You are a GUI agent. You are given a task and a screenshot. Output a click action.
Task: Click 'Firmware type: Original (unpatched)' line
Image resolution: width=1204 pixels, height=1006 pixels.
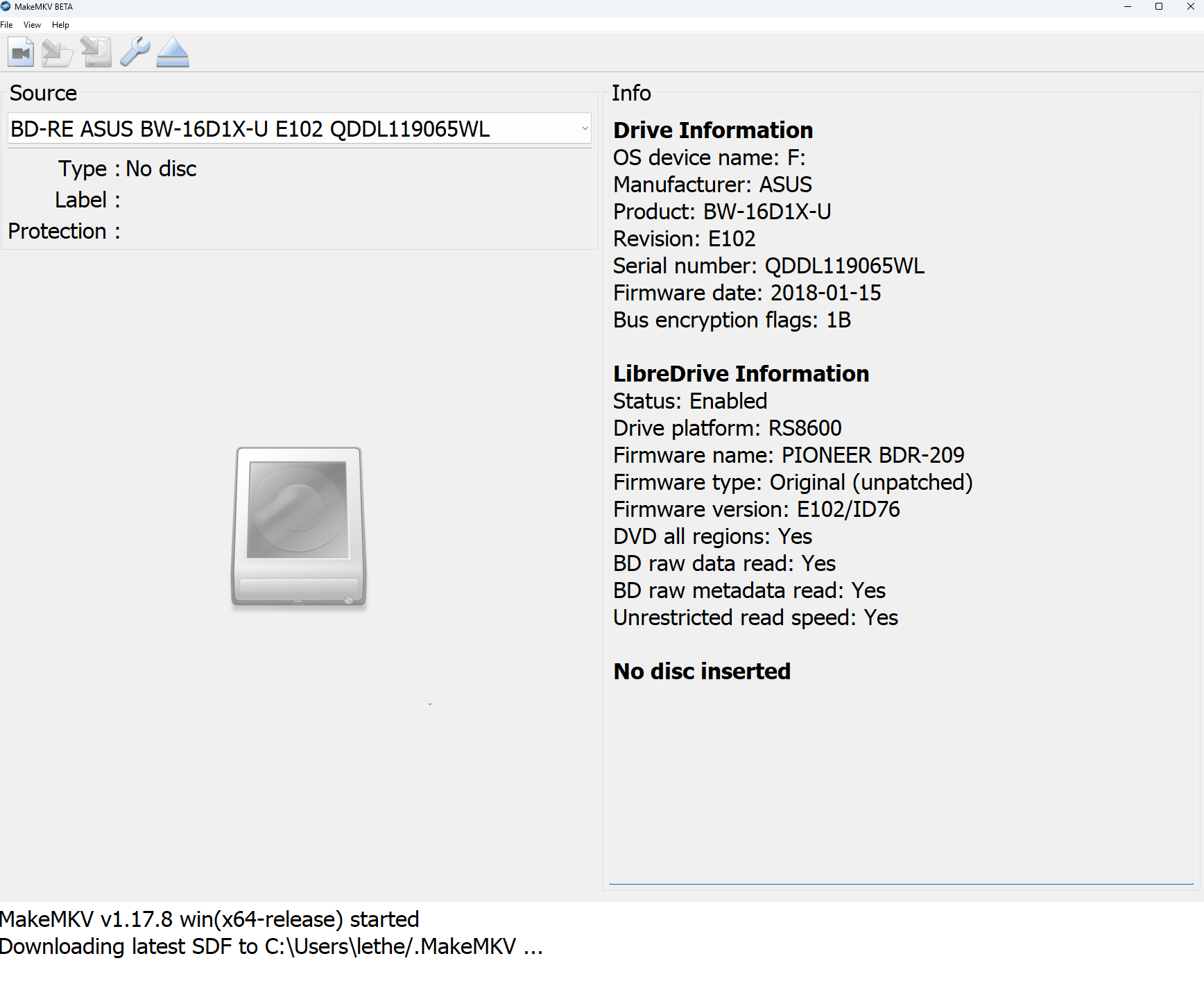793,482
